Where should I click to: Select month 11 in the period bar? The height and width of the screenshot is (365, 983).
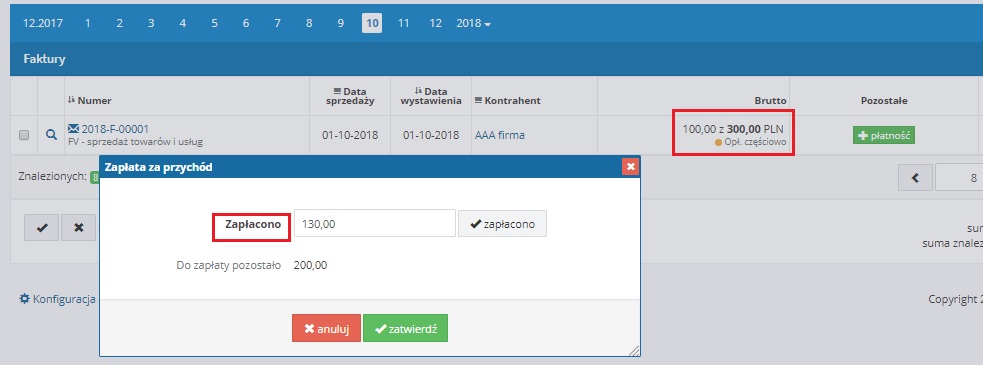pos(404,23)
